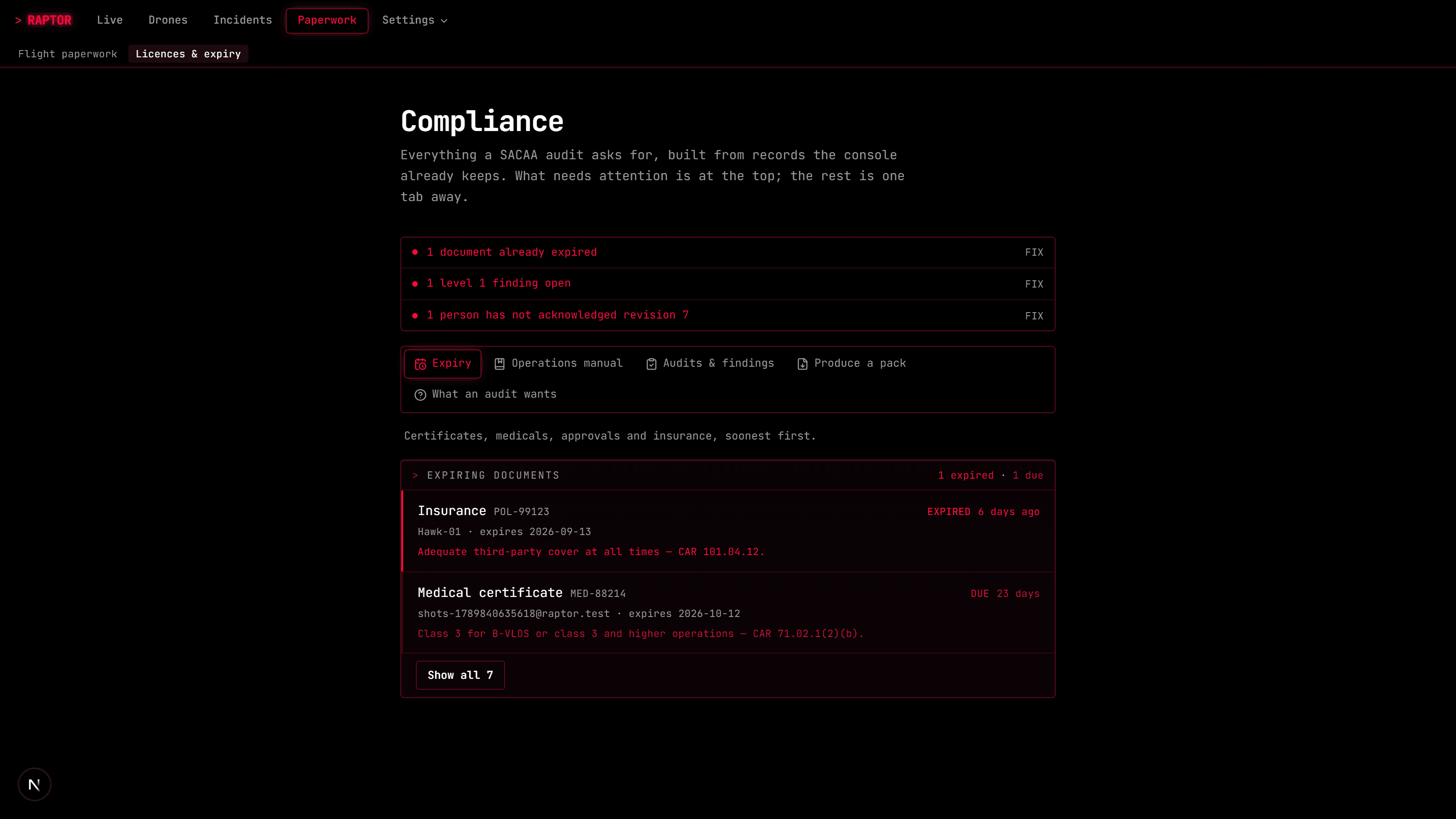Click '1 level 1 finding open' text

coord(499,283)
